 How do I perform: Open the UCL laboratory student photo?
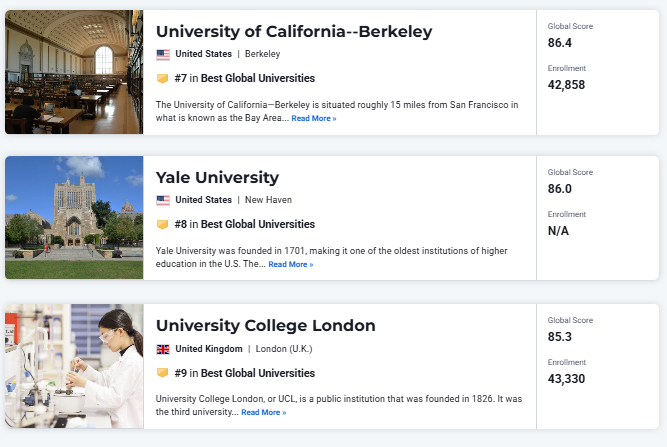(x=74, y=366)
